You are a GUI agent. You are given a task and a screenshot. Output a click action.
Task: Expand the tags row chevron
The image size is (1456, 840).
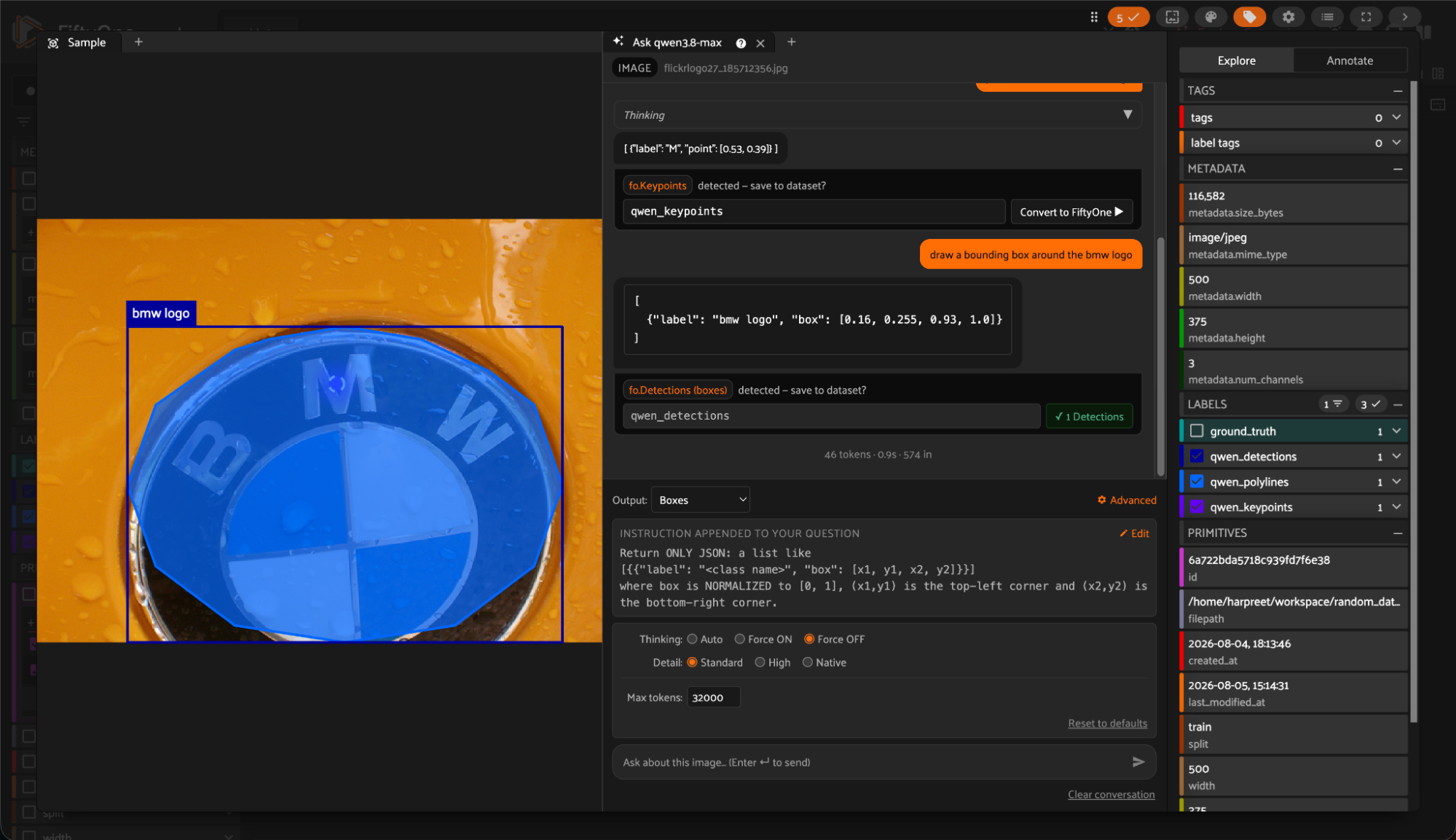[x=1396, y=117]
